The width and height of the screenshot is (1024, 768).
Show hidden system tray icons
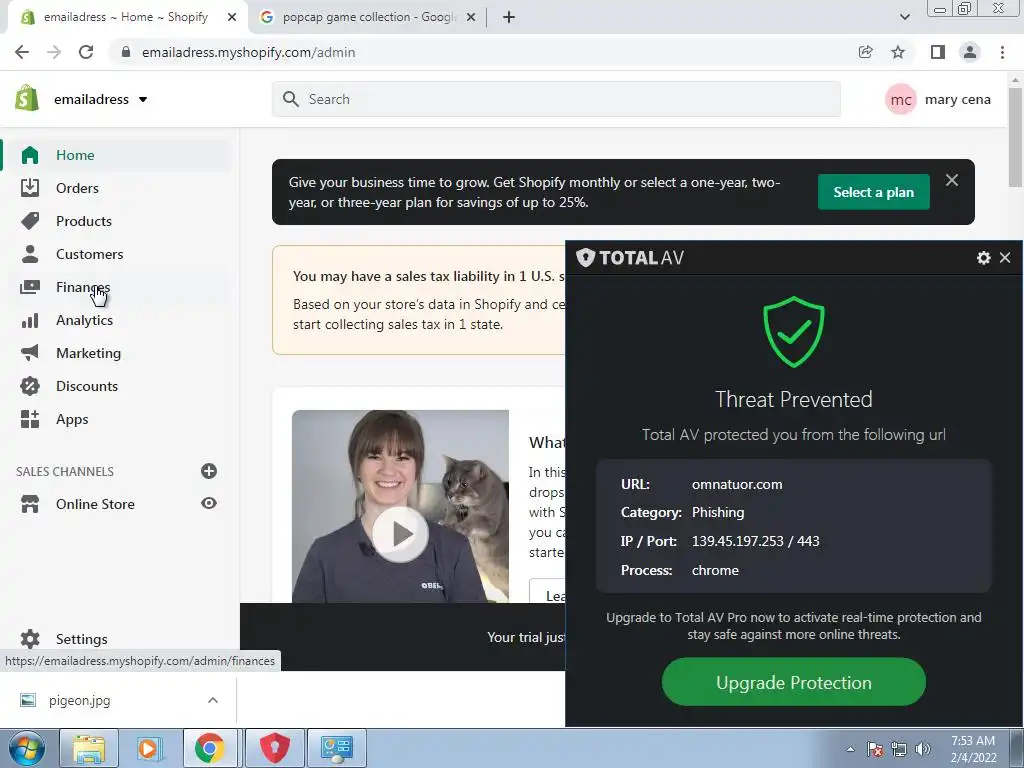pyautogui.click(x=850, y=749)
